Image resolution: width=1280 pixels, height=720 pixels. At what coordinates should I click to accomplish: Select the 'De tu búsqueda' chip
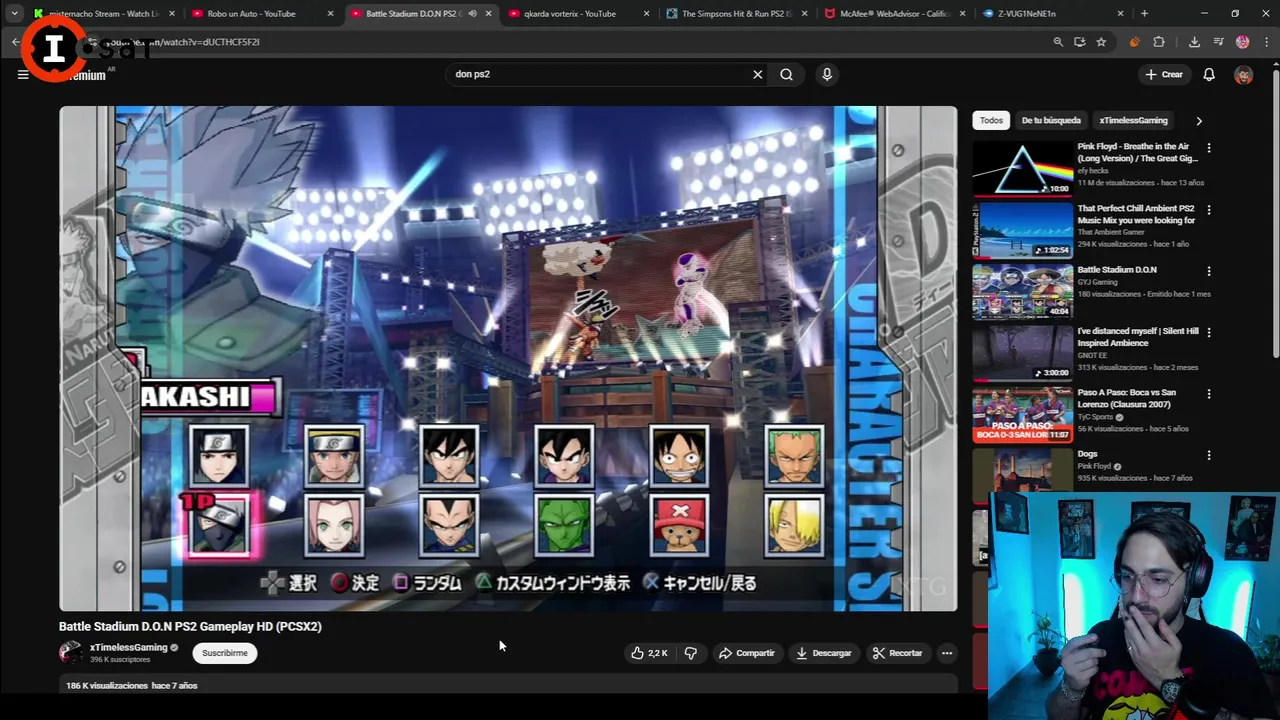pyautogui.click(x=1051, y=120)
